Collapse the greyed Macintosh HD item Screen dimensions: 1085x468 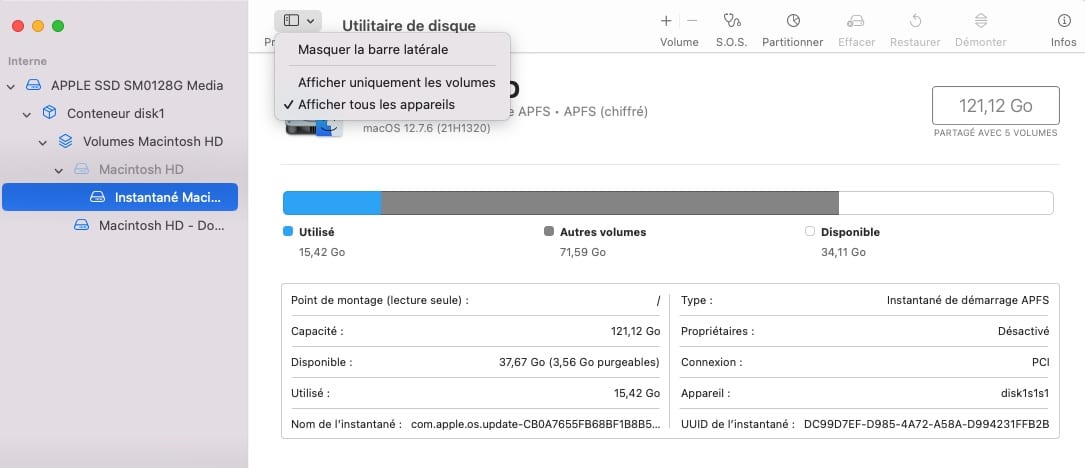pos(59,170)
